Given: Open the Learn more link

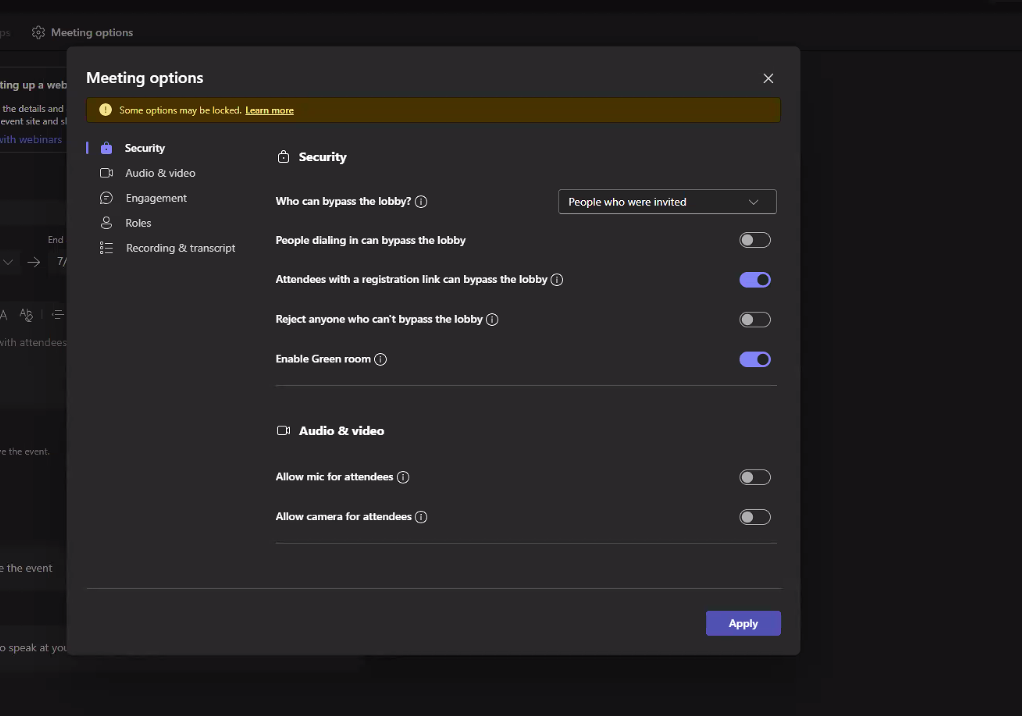Looking at the screenshot, I should pos(269,110).
